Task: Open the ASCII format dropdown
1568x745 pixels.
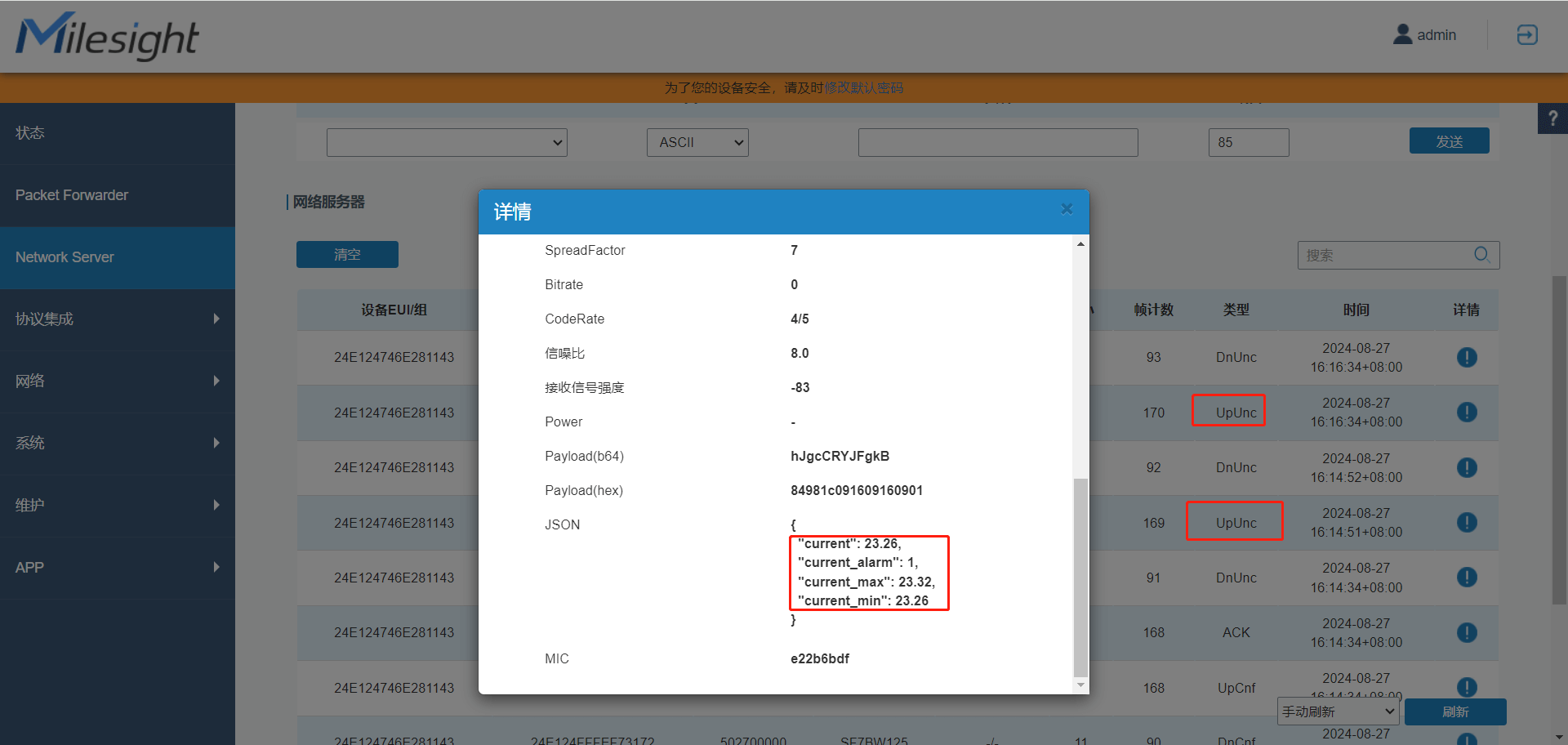Action: point(697,142)
